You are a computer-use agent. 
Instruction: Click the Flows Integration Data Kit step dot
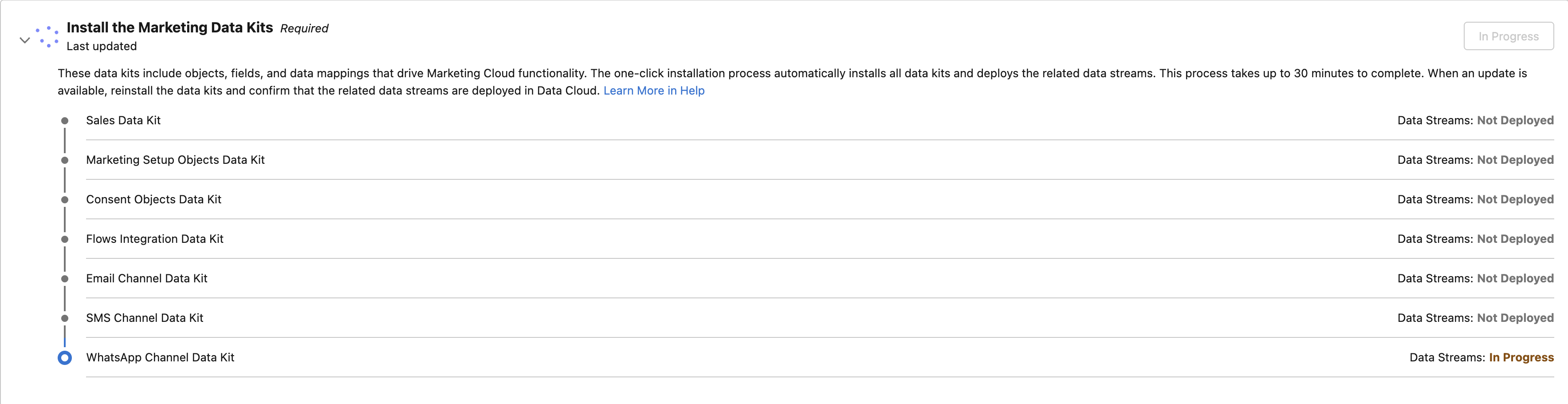tap(64, 239)
